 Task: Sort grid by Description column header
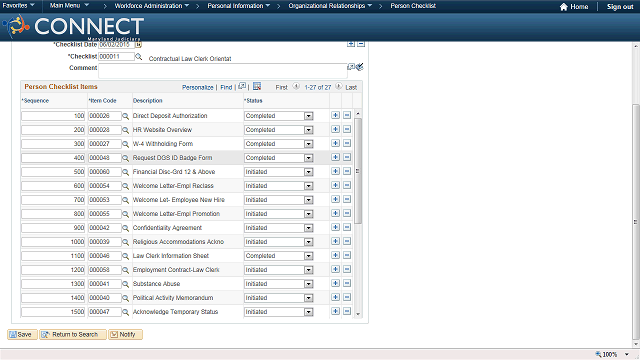tap(147, 101)
